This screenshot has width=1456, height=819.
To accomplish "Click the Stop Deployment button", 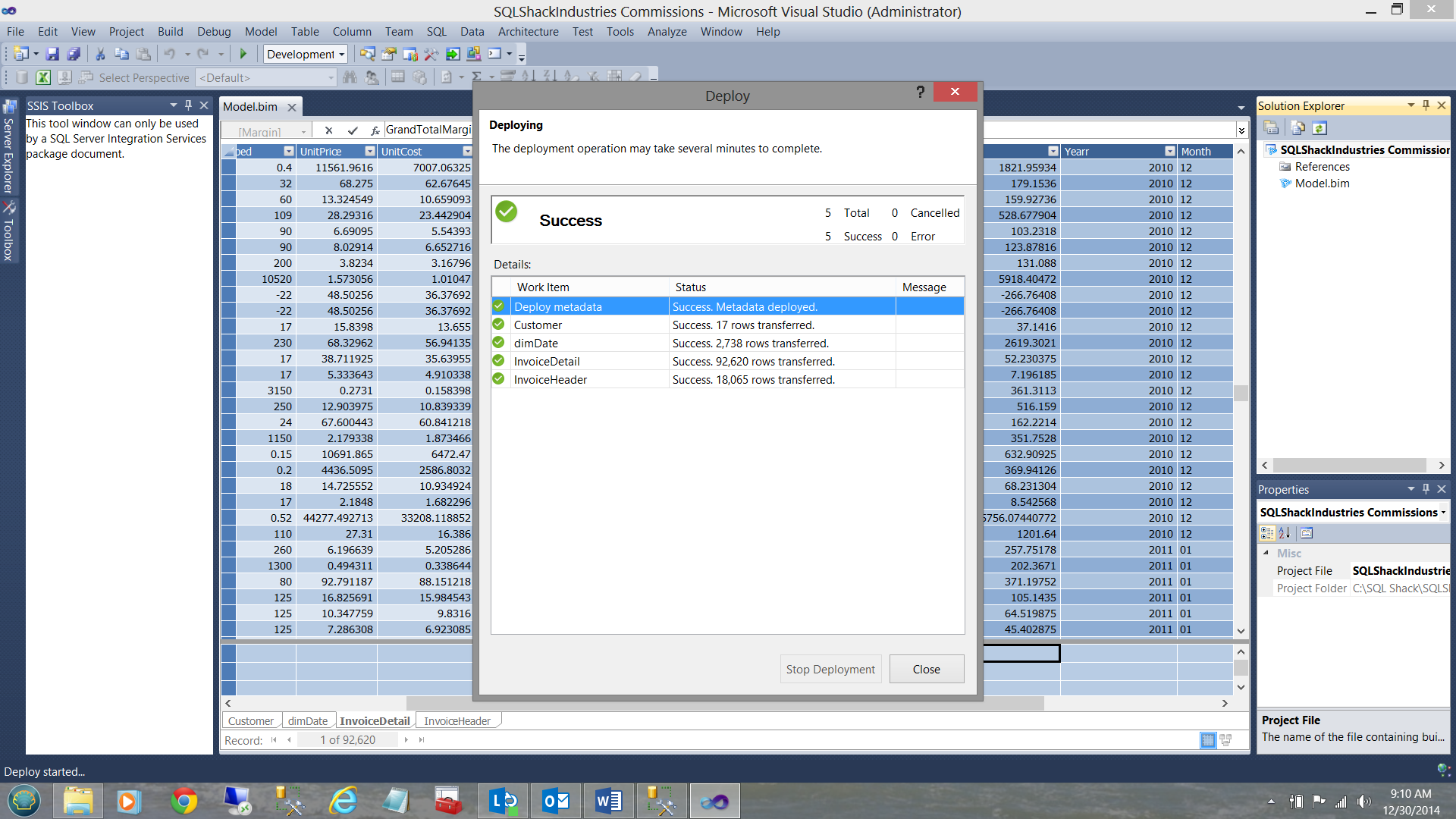I will pos(830,669).
